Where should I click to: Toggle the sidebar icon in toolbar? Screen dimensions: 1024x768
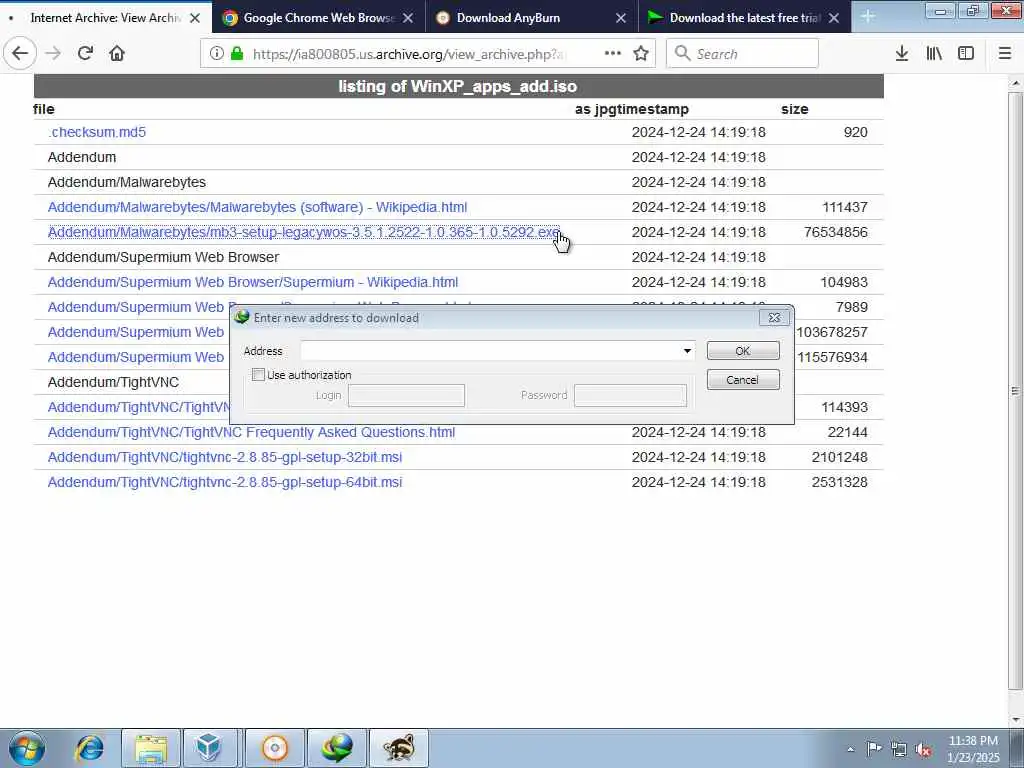click(x=966, y=54)
